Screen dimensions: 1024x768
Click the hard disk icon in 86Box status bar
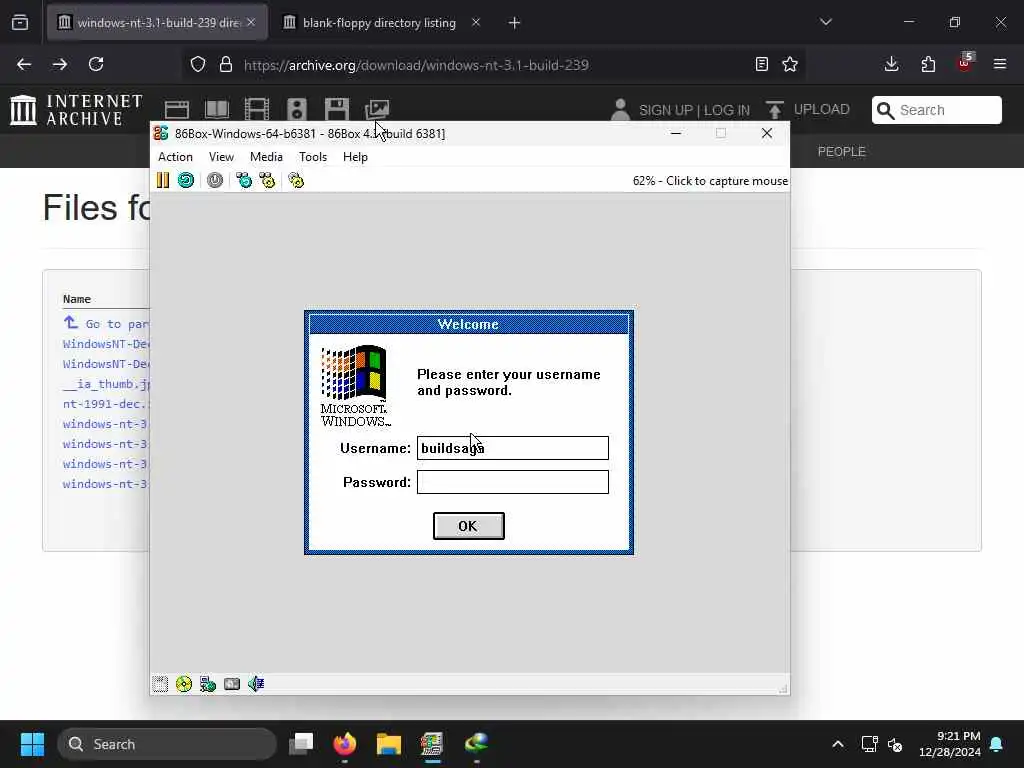[x=232, y=684]
